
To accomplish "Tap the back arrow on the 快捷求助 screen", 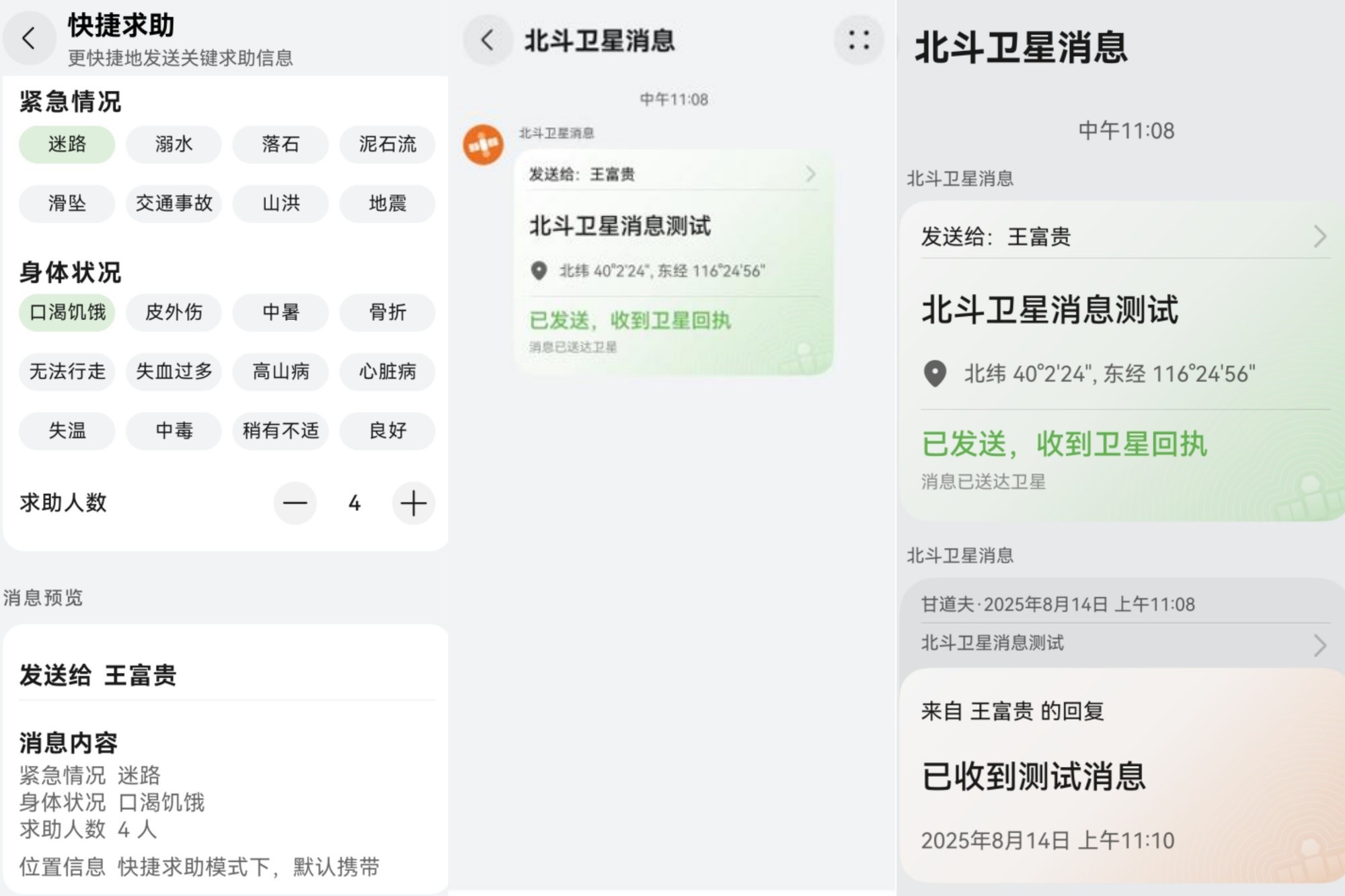I will pyautogui.click(x=28, y=39).
